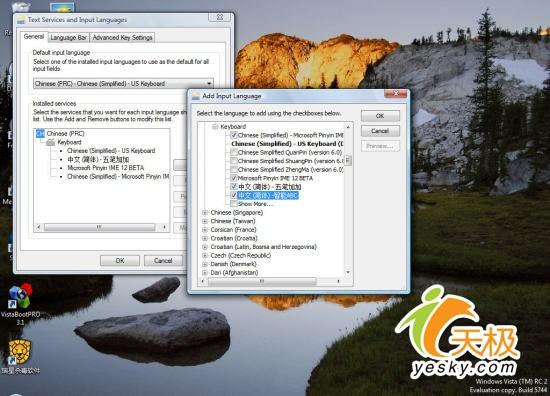Open the Advanced Key Settings tab
This screenshot has width=550, height=396.
point(122,38)
